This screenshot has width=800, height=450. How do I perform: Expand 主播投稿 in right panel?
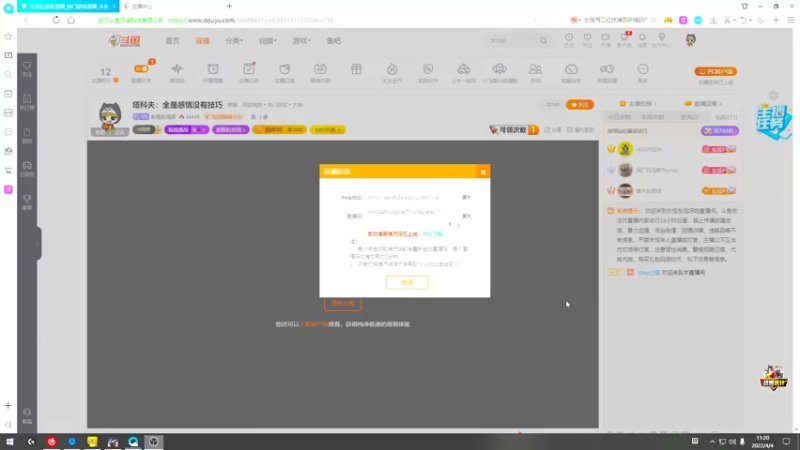pyautogui.click(x=638, y=104)
